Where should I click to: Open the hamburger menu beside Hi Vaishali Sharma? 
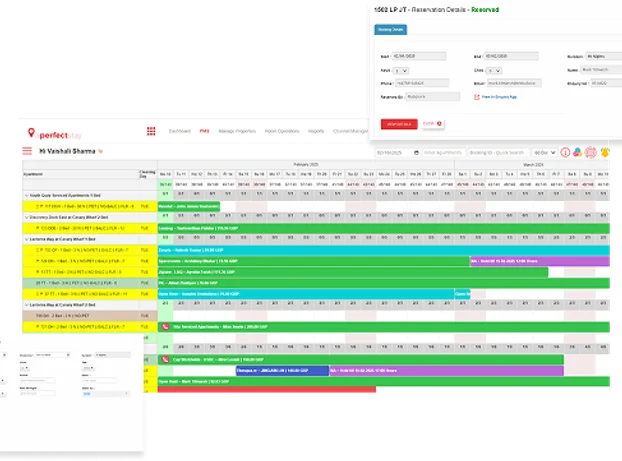pyautogui.click(x=27, y=151)
